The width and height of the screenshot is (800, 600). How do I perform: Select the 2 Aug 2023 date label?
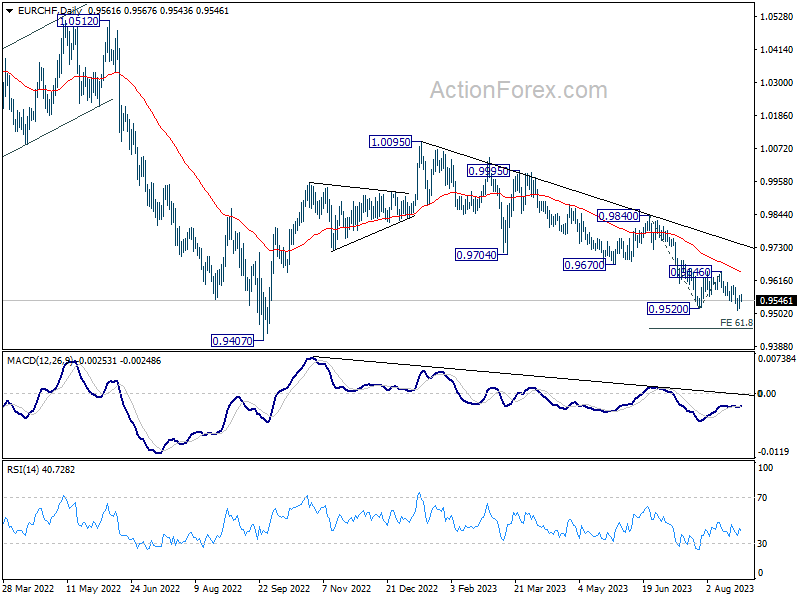tap(730, 588)
